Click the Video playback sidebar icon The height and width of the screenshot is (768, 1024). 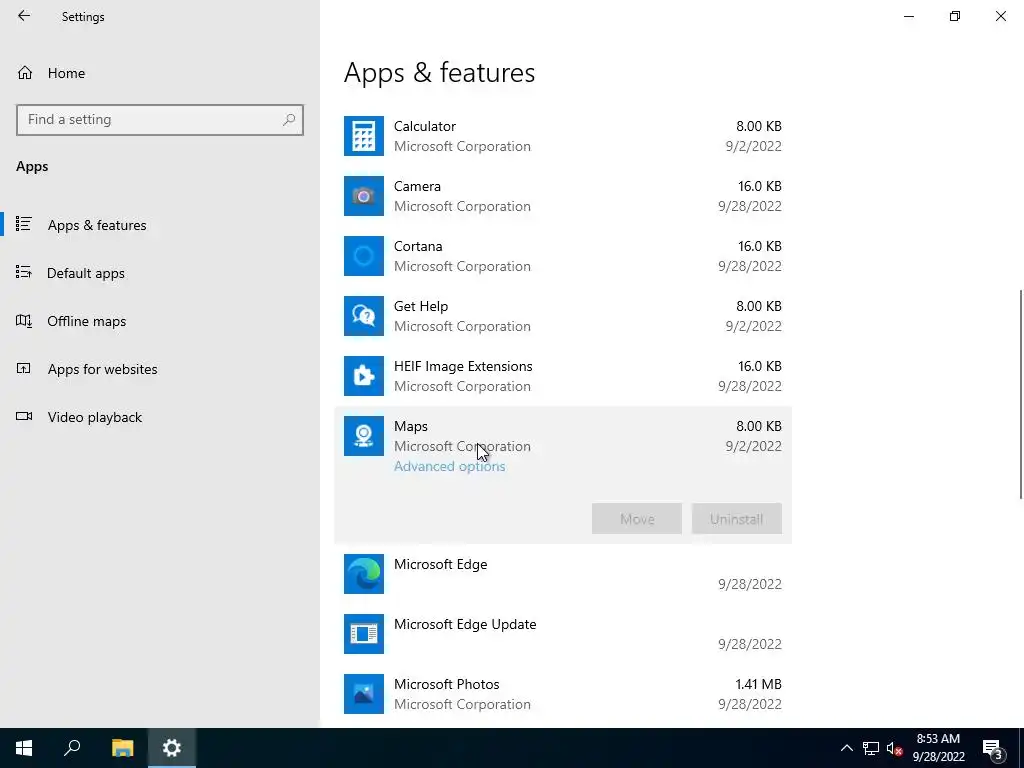(24, 417)
